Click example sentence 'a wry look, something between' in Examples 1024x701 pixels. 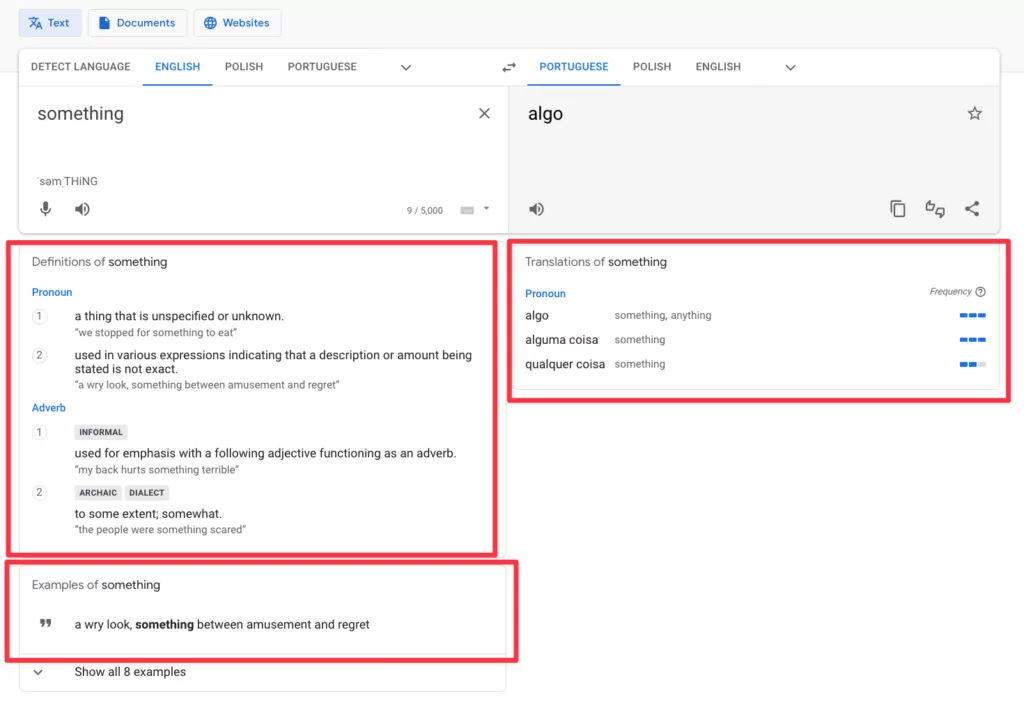click(221, 625)
